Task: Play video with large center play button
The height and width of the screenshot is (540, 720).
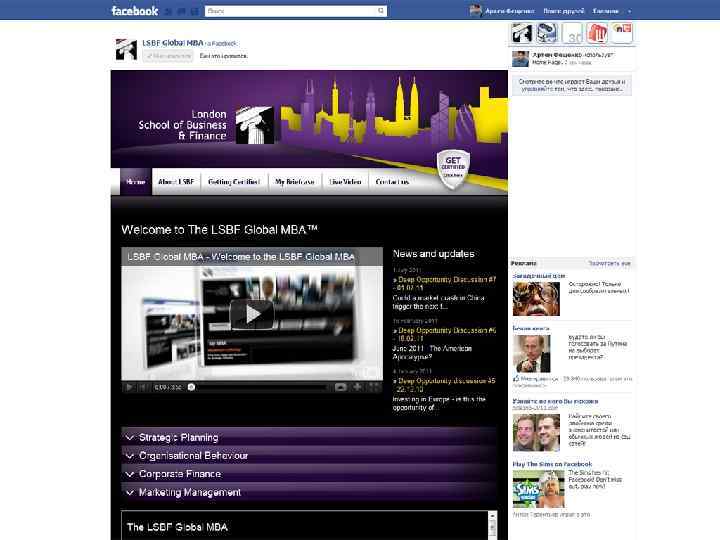Action: coord(252,315)
